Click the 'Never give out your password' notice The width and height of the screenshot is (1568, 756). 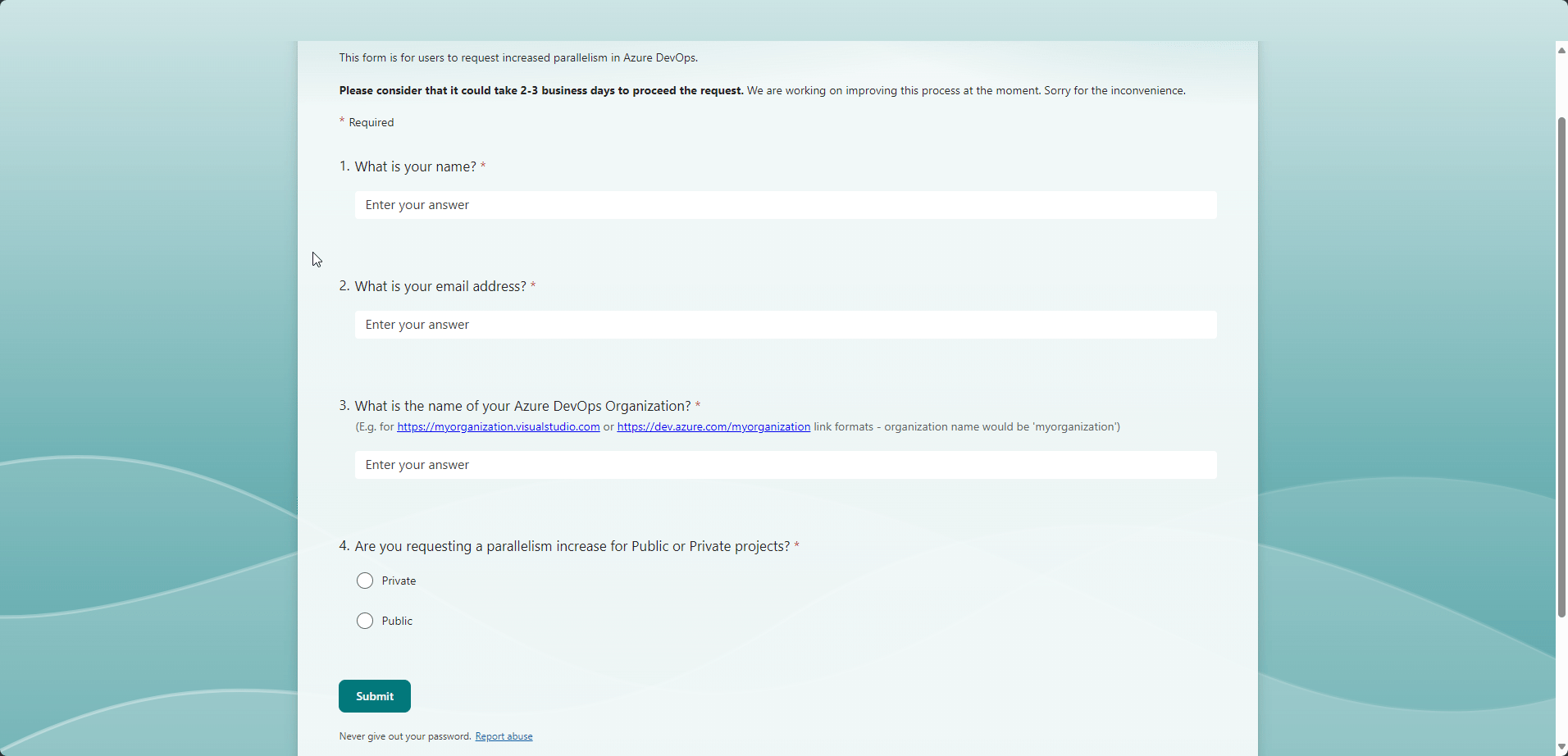pyautogui.click(x=404, y=736)
